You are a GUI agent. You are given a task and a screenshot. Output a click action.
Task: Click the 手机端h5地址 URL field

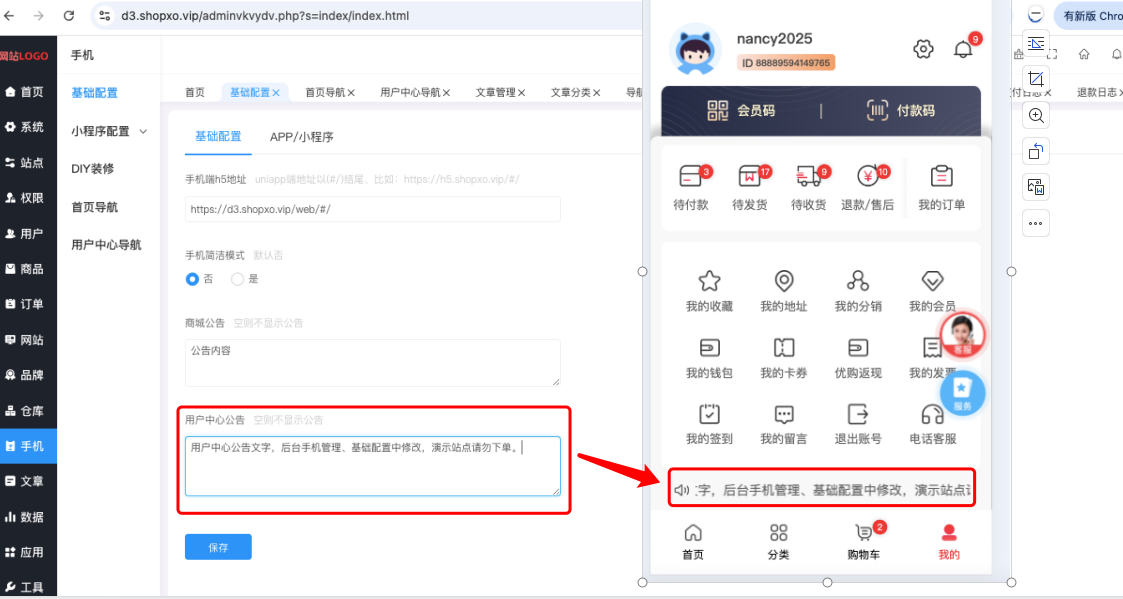coord(372,209)
